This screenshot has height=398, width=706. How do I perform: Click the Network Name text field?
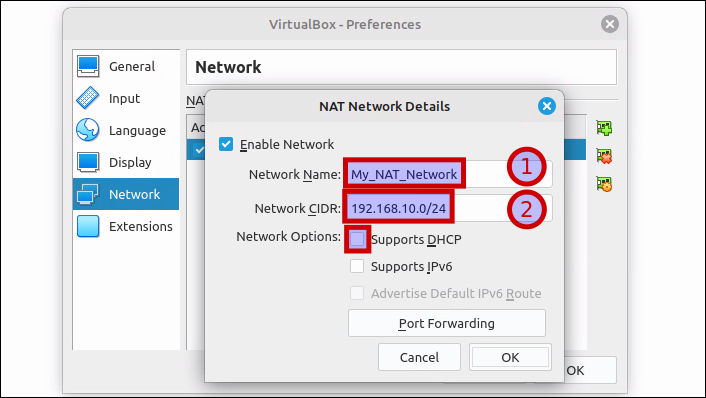point(449,174)
